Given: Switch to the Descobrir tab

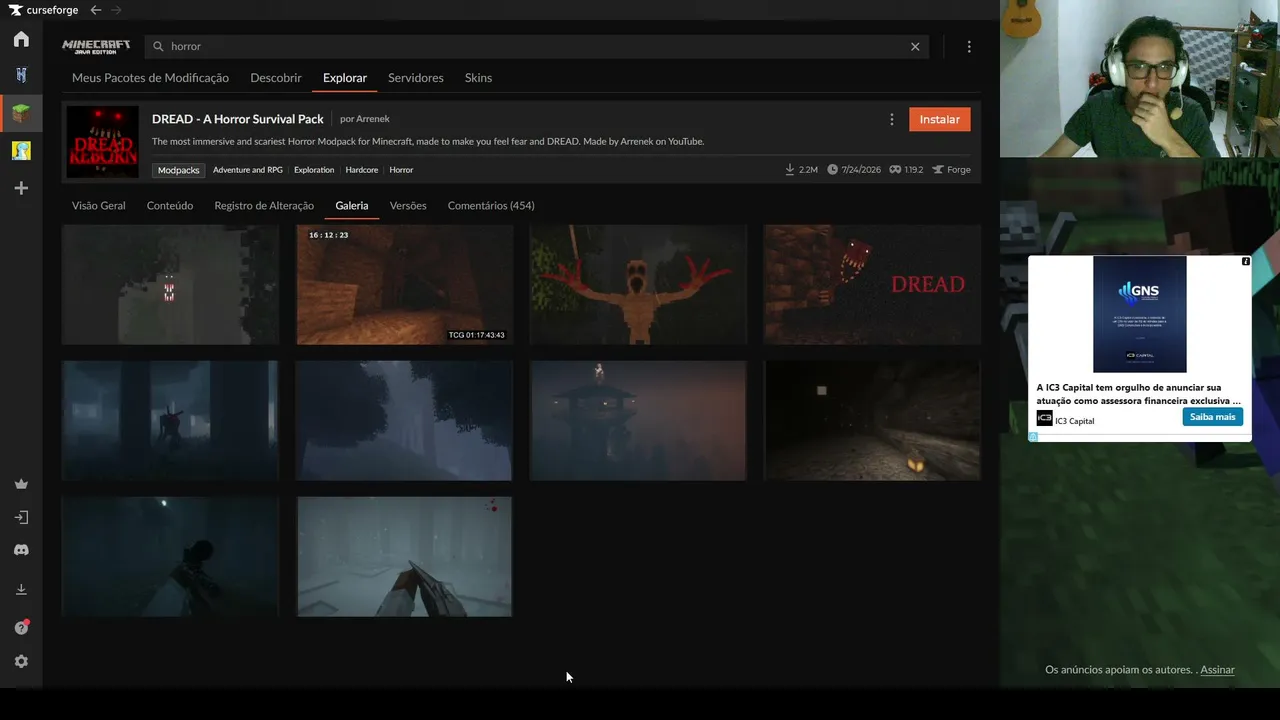Looking at the screenshot, I should pyautogui.click(x=276, y=78).
